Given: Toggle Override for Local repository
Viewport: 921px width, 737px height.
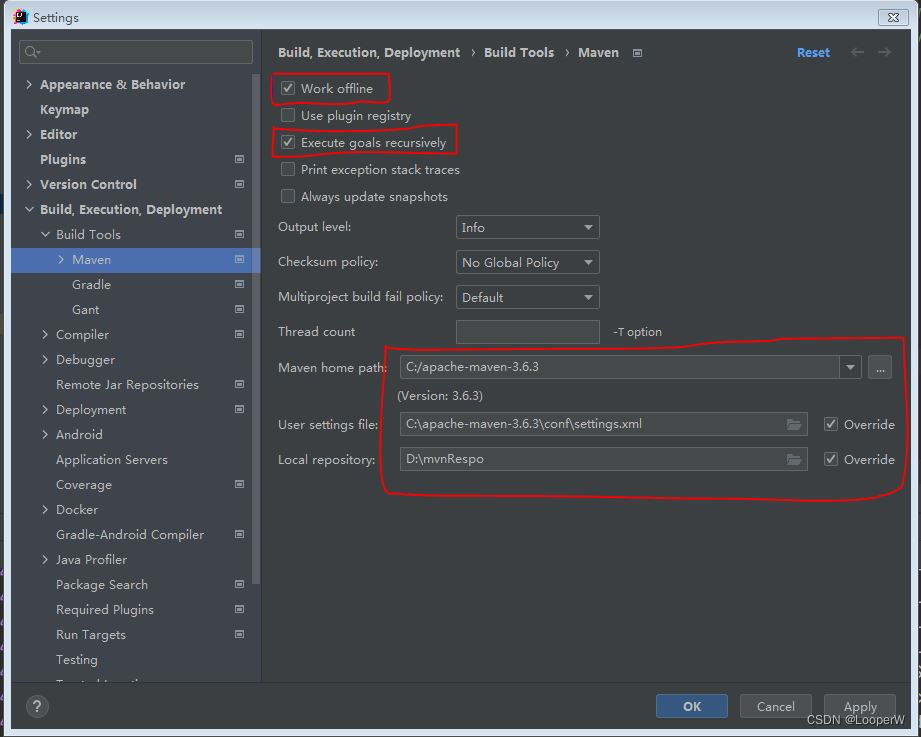Looking at the screenshot, I should 831,459.
